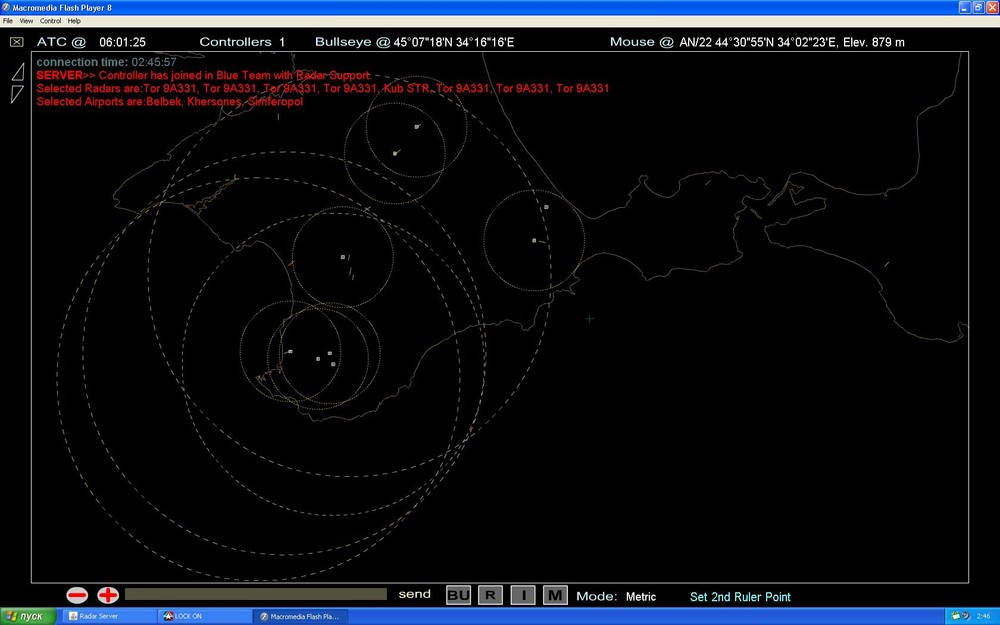Click ATC time 06:01:25
The width and height of the screenshot is (1000, 625).
pyautogui.click(x=122, y=42)
